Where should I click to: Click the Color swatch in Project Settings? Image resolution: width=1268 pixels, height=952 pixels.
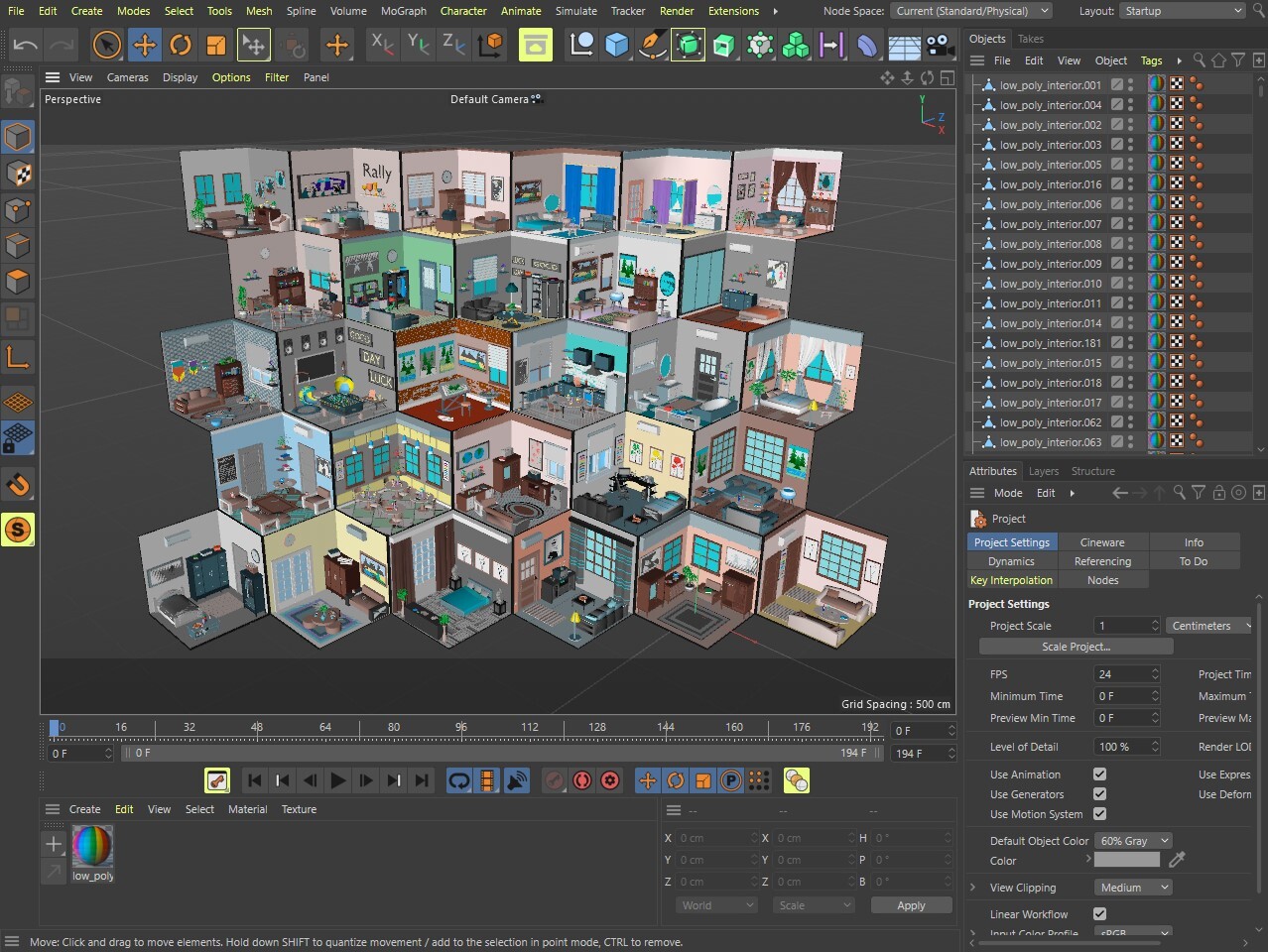tap(1126, 860)
